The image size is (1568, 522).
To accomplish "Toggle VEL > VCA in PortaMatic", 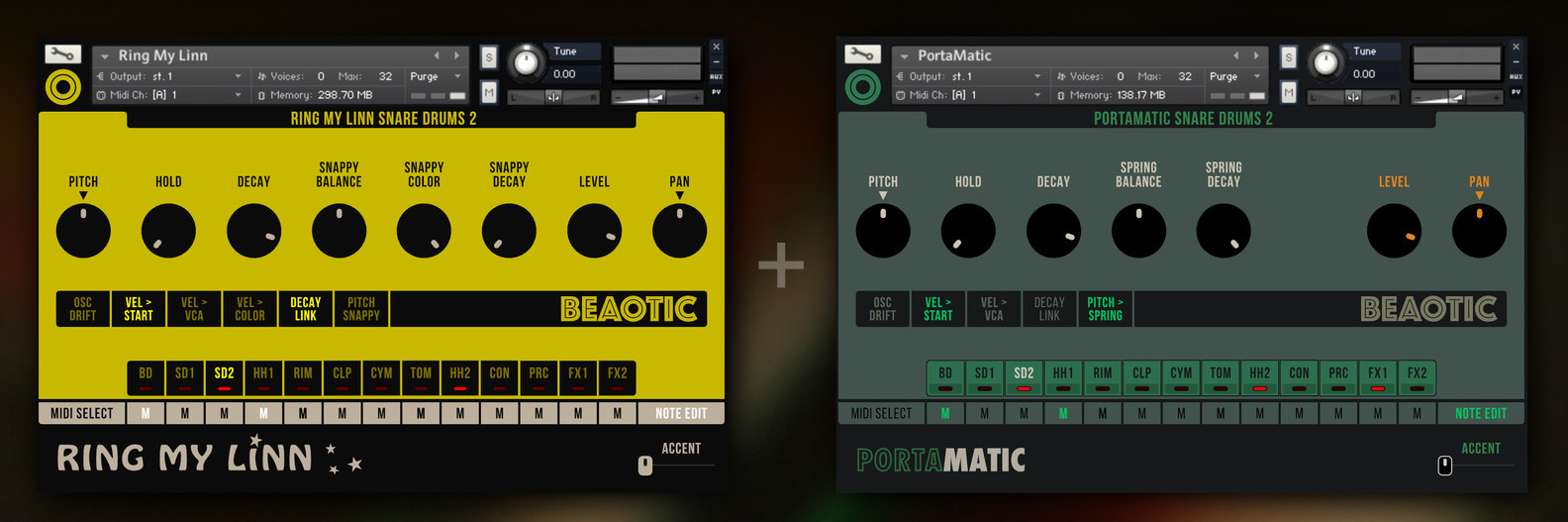I will point(994,309).
